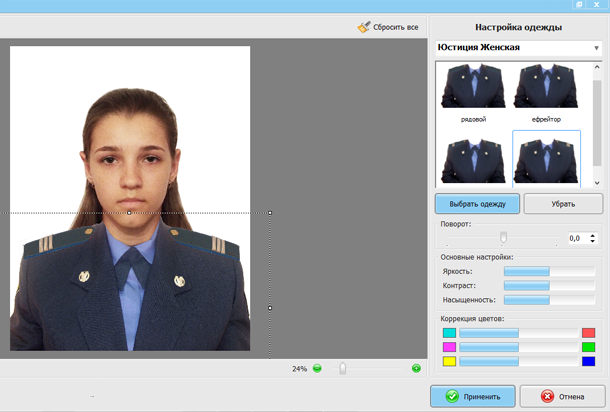Screen dimensions: 610x412
Task: Click the Выбрать одежду button
Action: (477, 204)
